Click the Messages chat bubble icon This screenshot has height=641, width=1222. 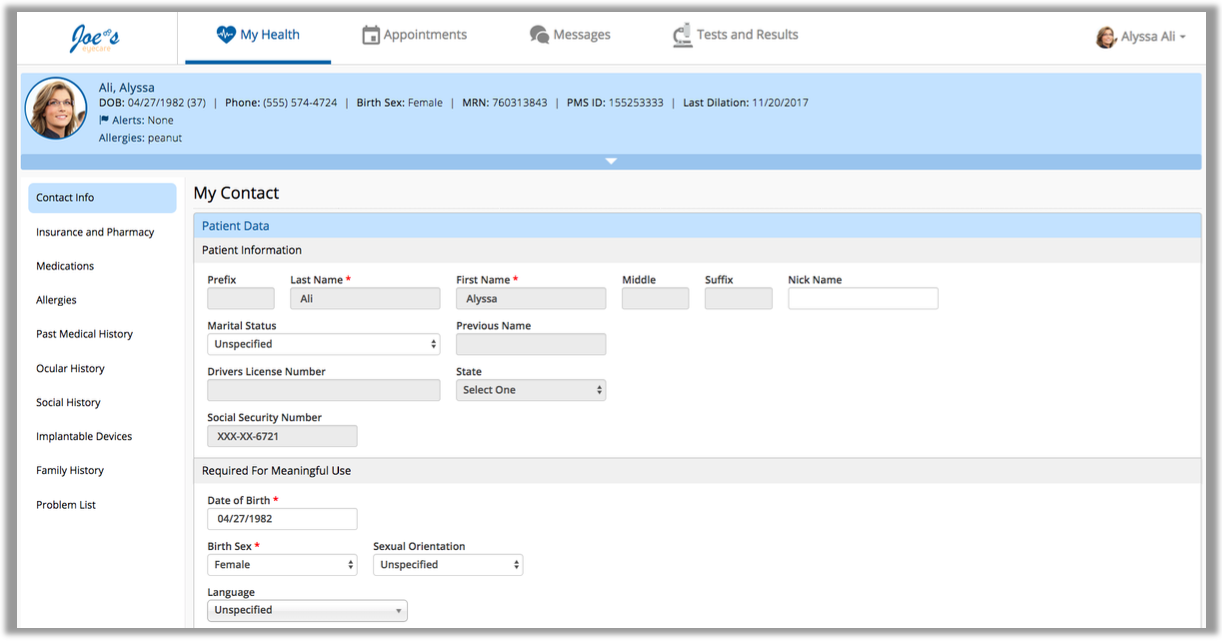539,35
